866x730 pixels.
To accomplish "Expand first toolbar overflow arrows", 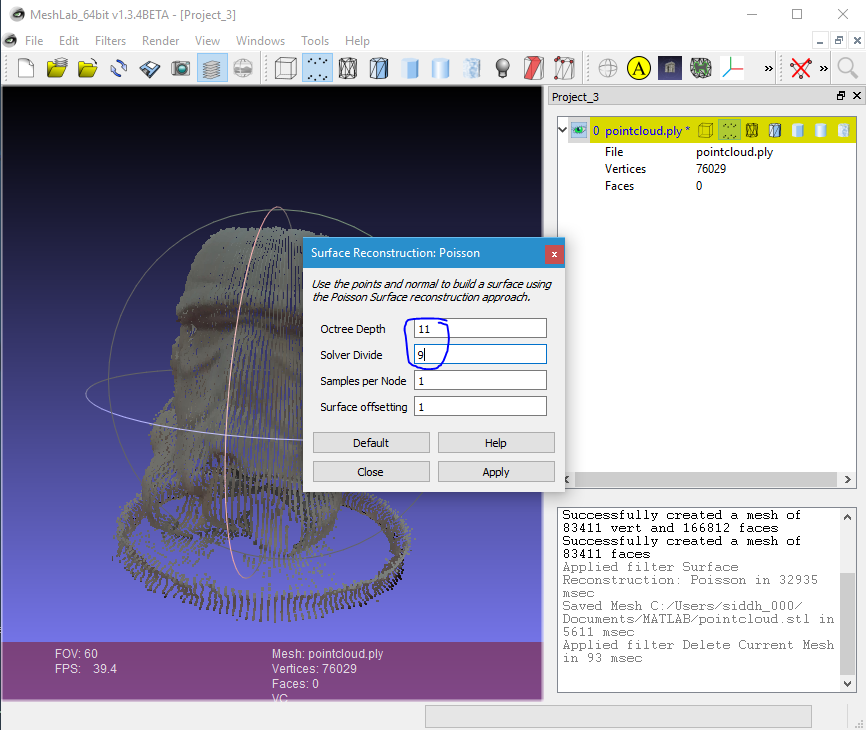I will click(768, 68).
